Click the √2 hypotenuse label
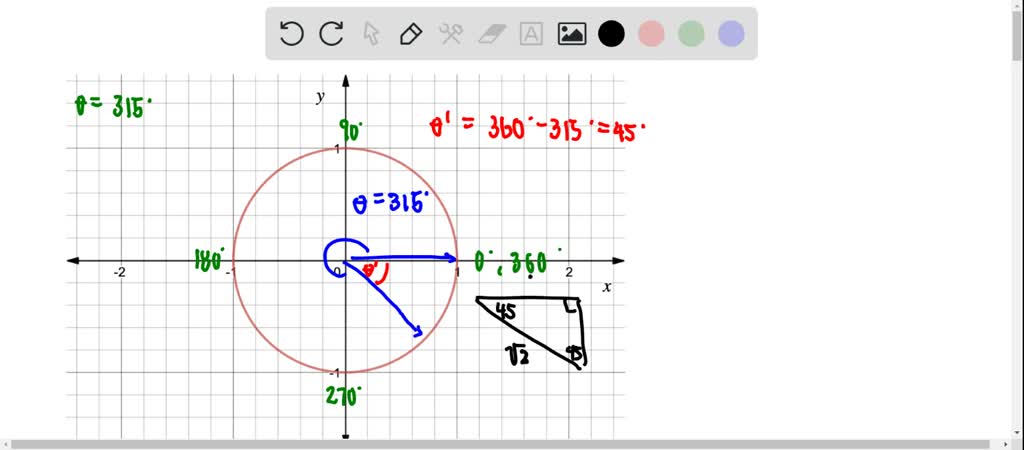 point(518,356)
